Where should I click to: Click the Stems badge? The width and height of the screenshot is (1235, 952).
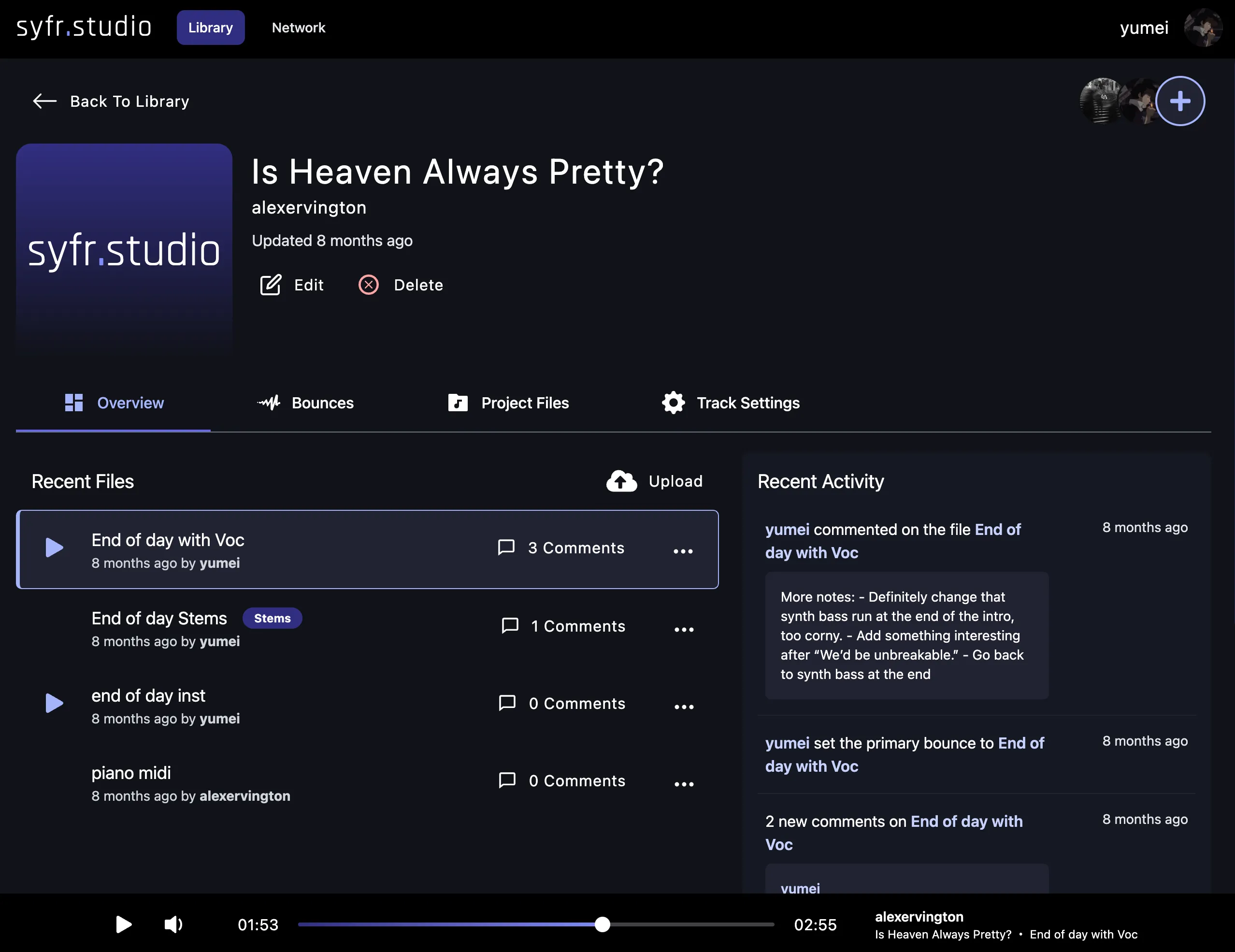272,618
